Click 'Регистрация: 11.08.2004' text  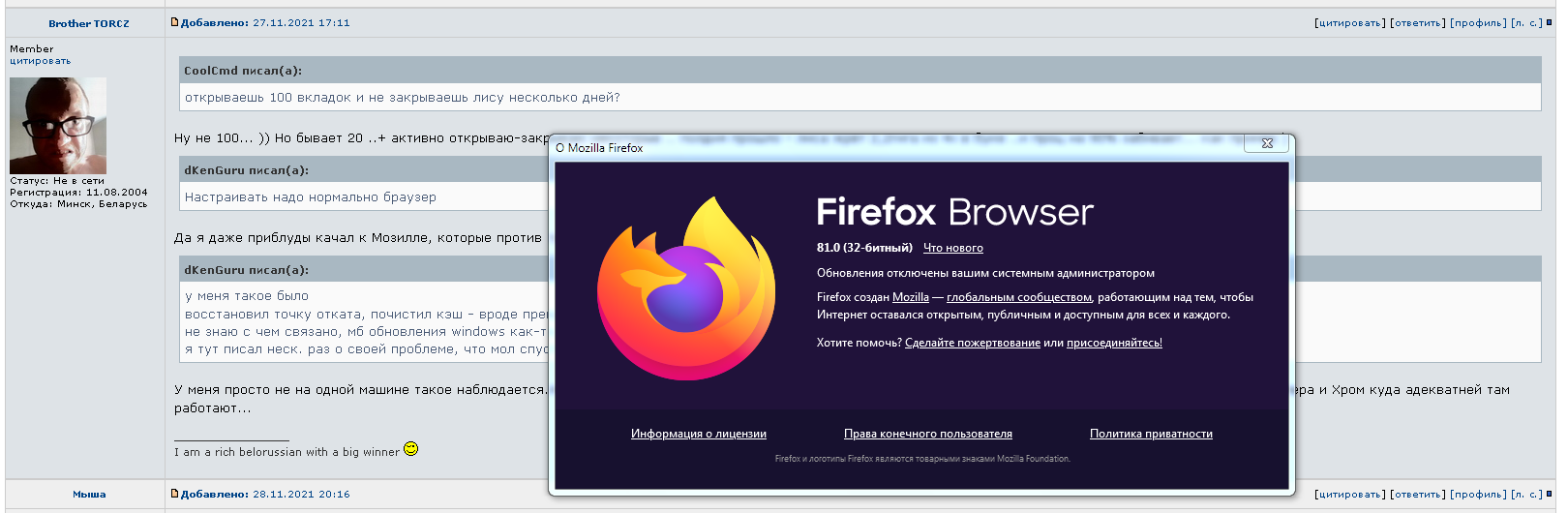coord(78,193)
